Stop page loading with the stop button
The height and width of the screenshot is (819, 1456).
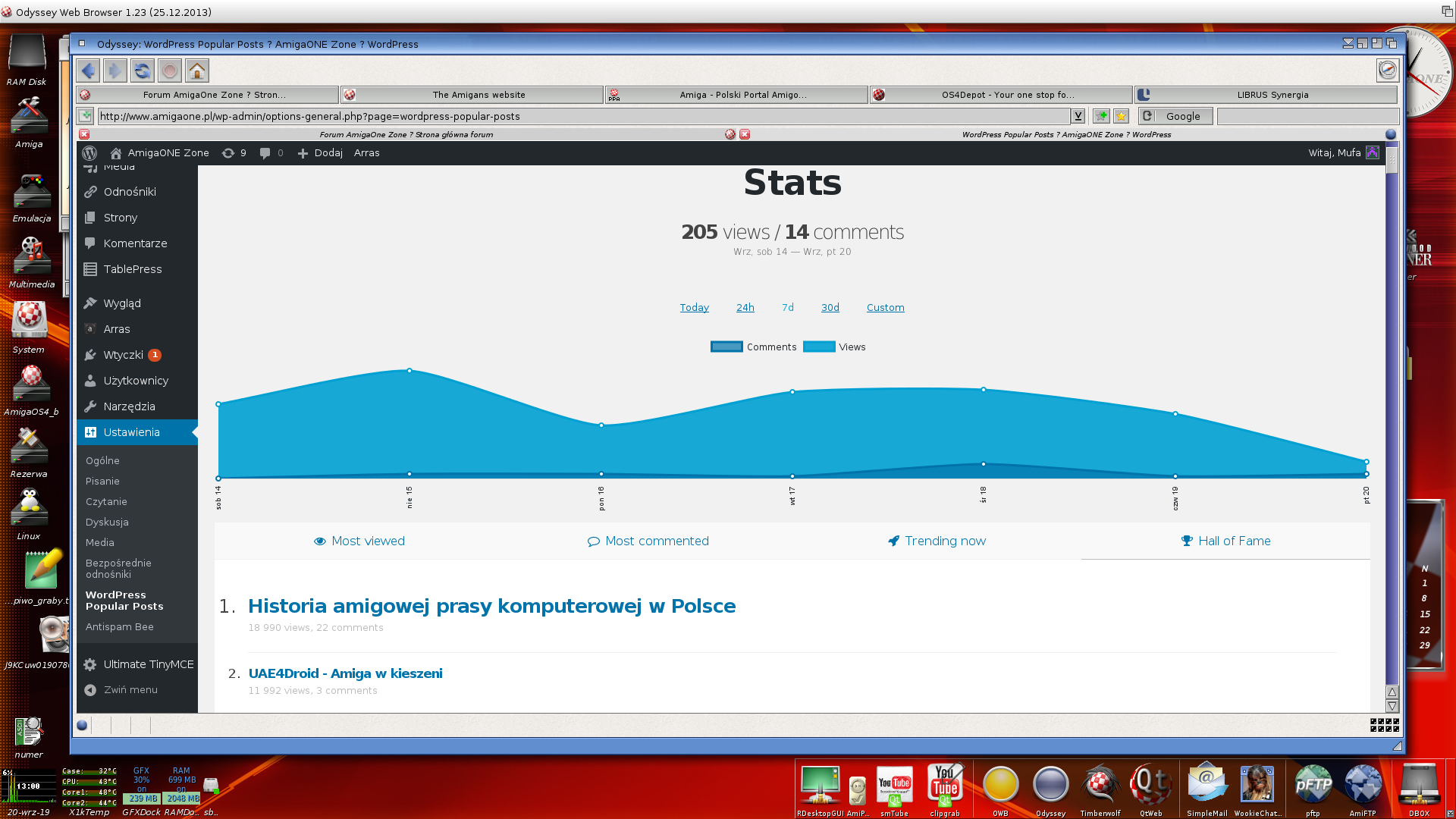[x=170, y=71]
